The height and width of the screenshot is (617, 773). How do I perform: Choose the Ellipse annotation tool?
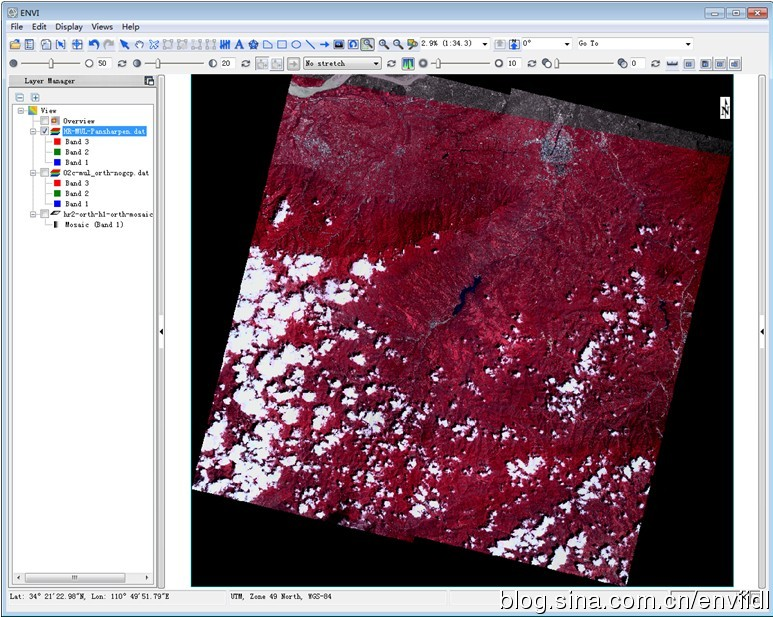point(296,44)
